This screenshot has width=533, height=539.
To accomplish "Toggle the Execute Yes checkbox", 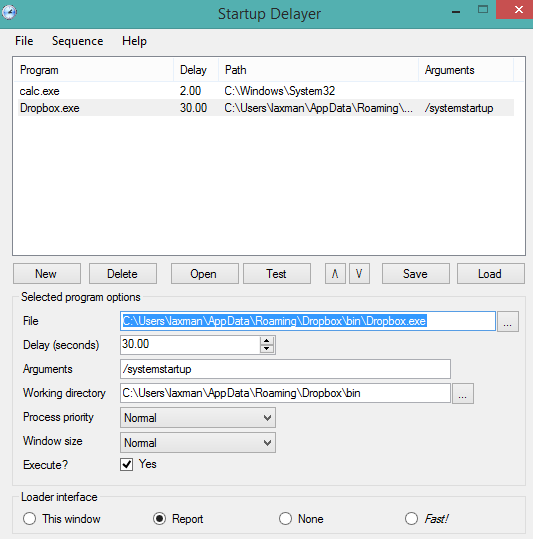I will [126, 465].
